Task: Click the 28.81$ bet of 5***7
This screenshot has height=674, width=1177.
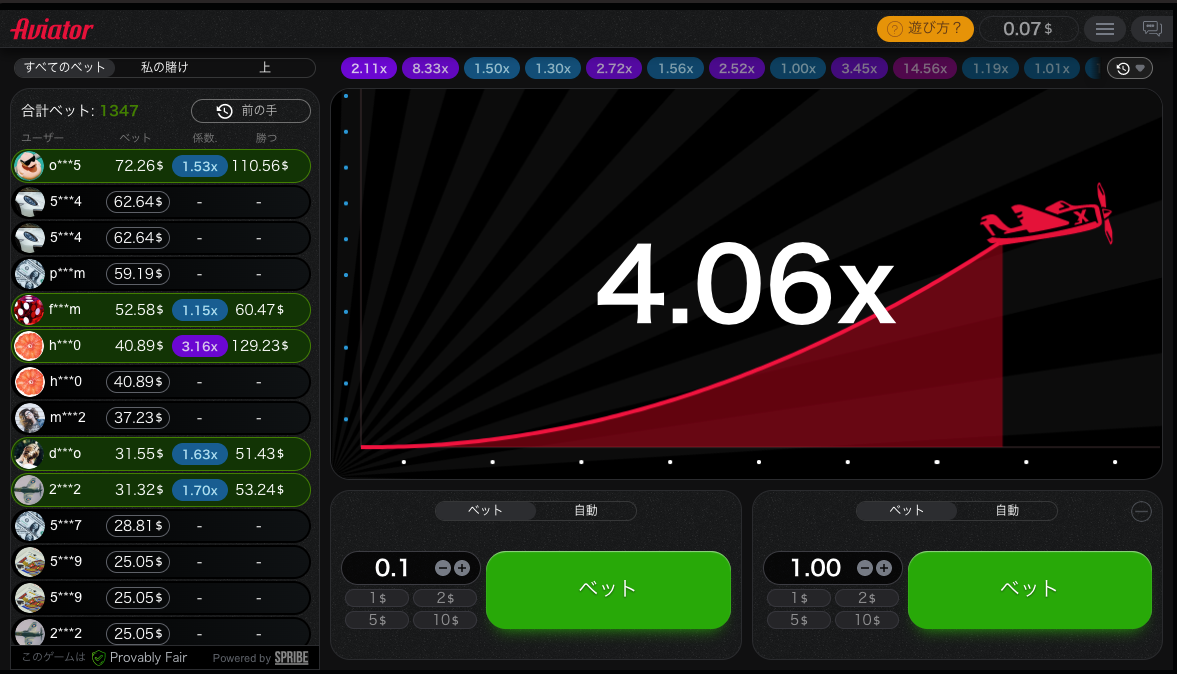Action: click(x=138, y=526)
